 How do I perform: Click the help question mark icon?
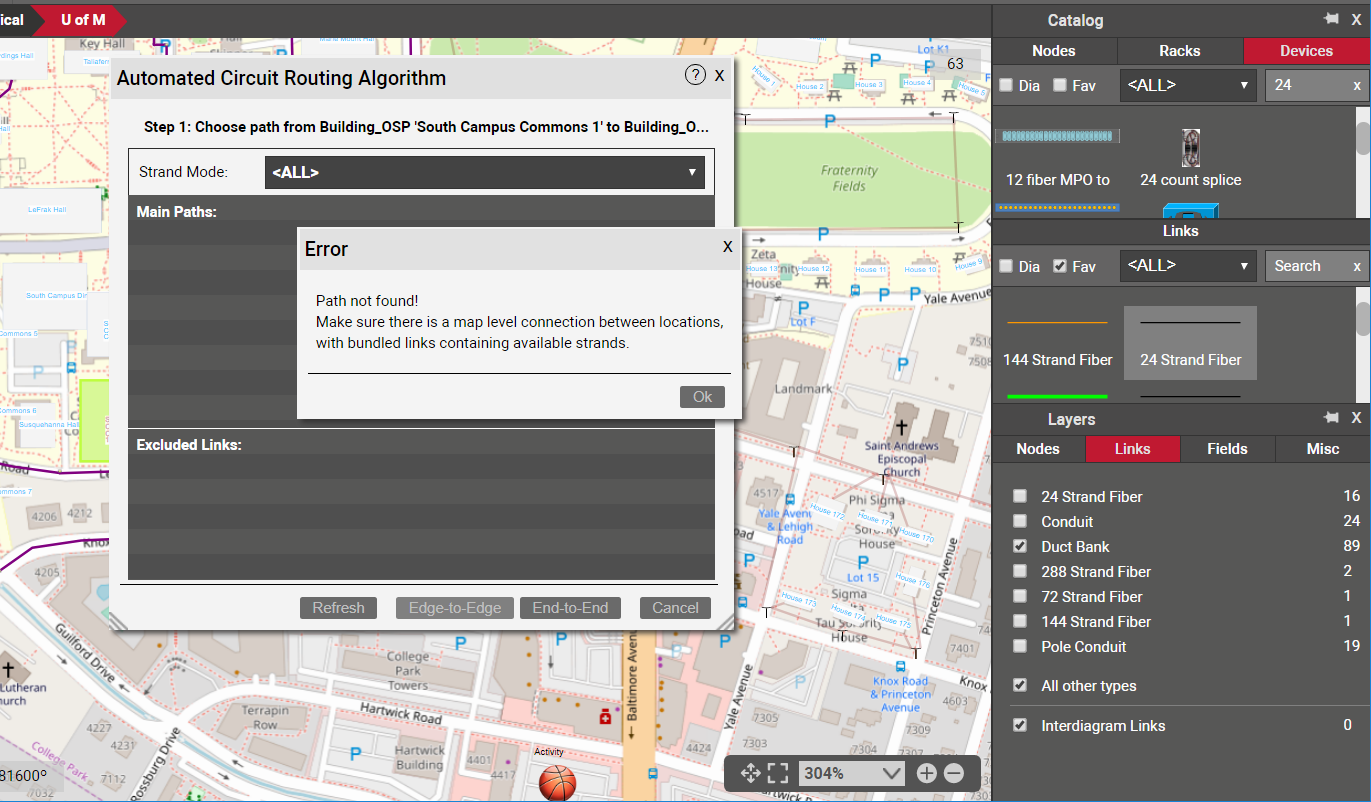coord(695,75)
